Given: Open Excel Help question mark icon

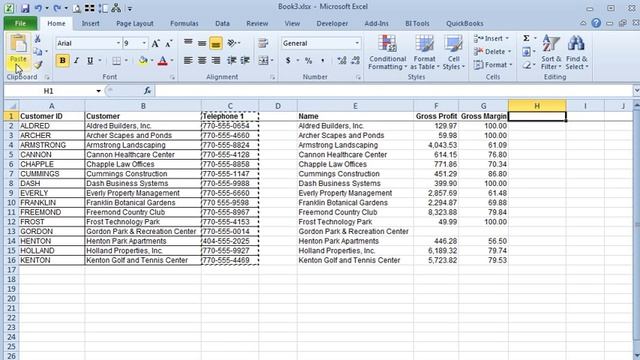Looking at the screenshot, I should pyautogui.click(x=596, y=23).
